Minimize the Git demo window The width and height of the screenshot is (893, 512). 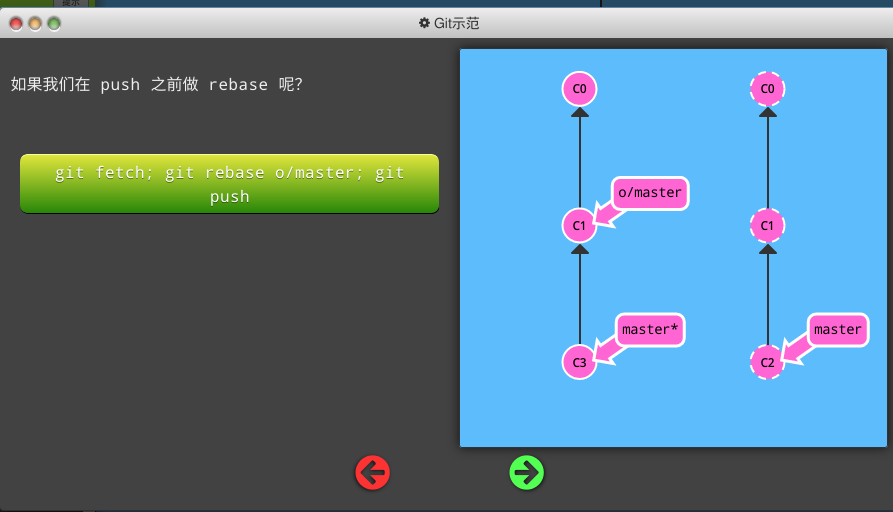tap(35, 23)
